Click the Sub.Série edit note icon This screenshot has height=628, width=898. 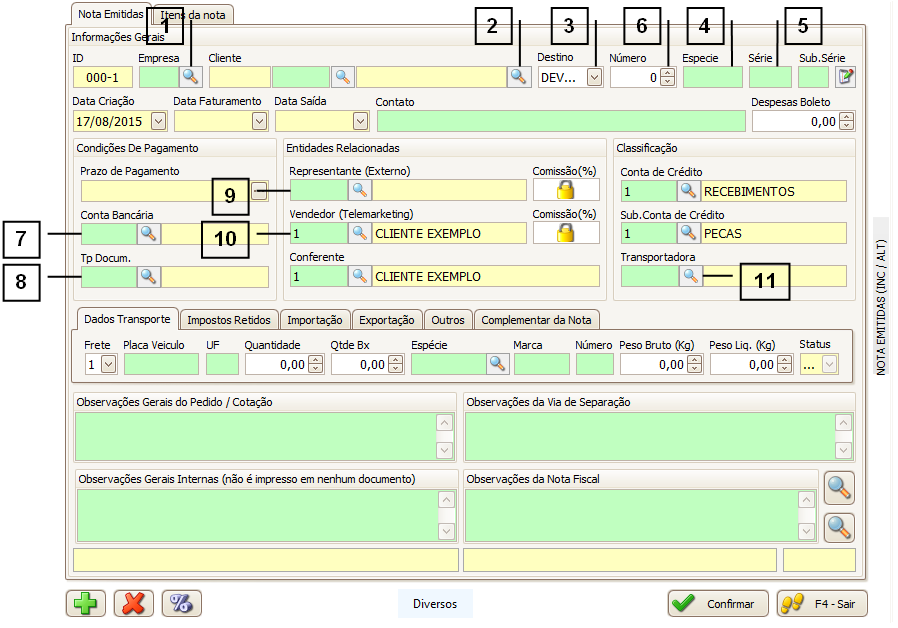[x=846, y=77]
